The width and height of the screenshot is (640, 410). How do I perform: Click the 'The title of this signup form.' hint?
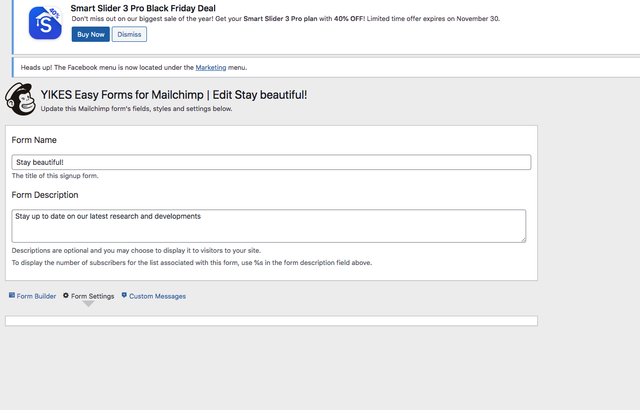click(55, 176)
